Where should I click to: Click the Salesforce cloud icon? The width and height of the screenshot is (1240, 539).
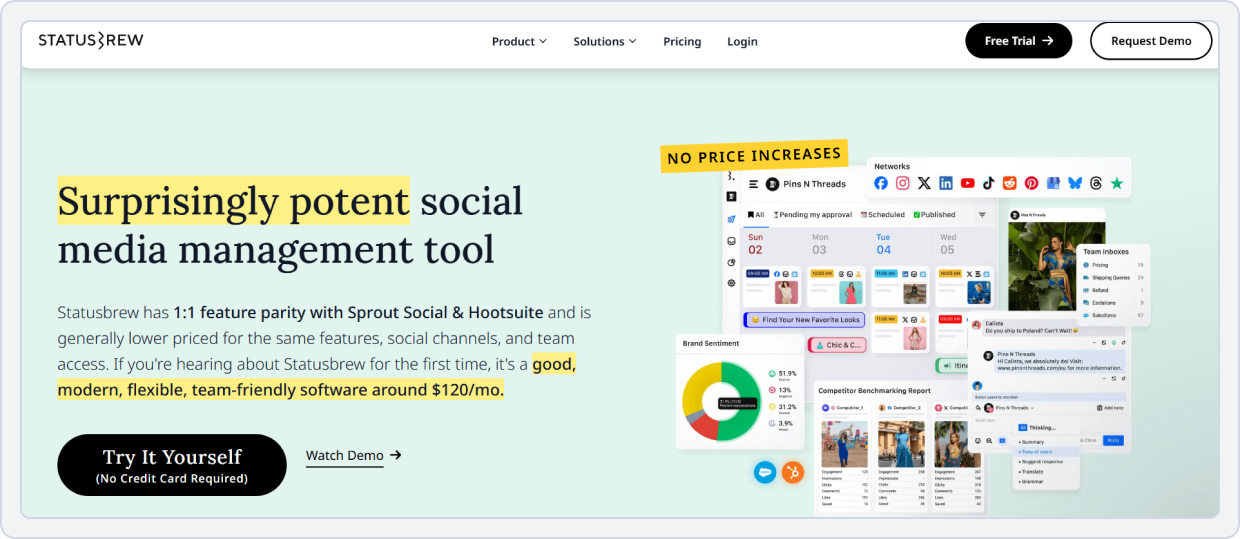pos(765,472)
